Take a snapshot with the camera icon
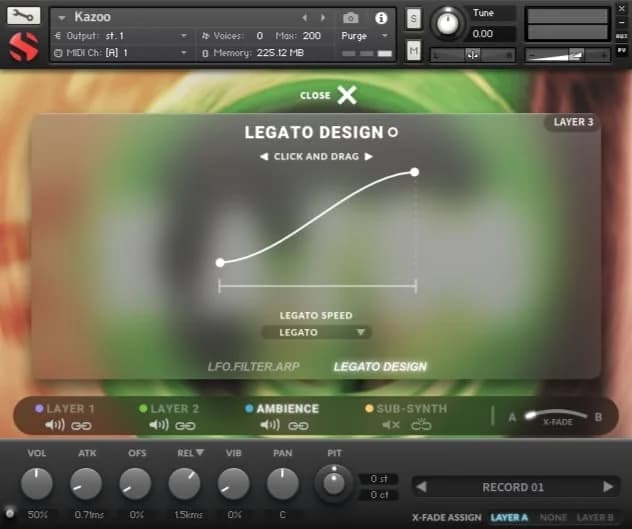The width and height of the screenshot is (632, 529). (351, 18)
